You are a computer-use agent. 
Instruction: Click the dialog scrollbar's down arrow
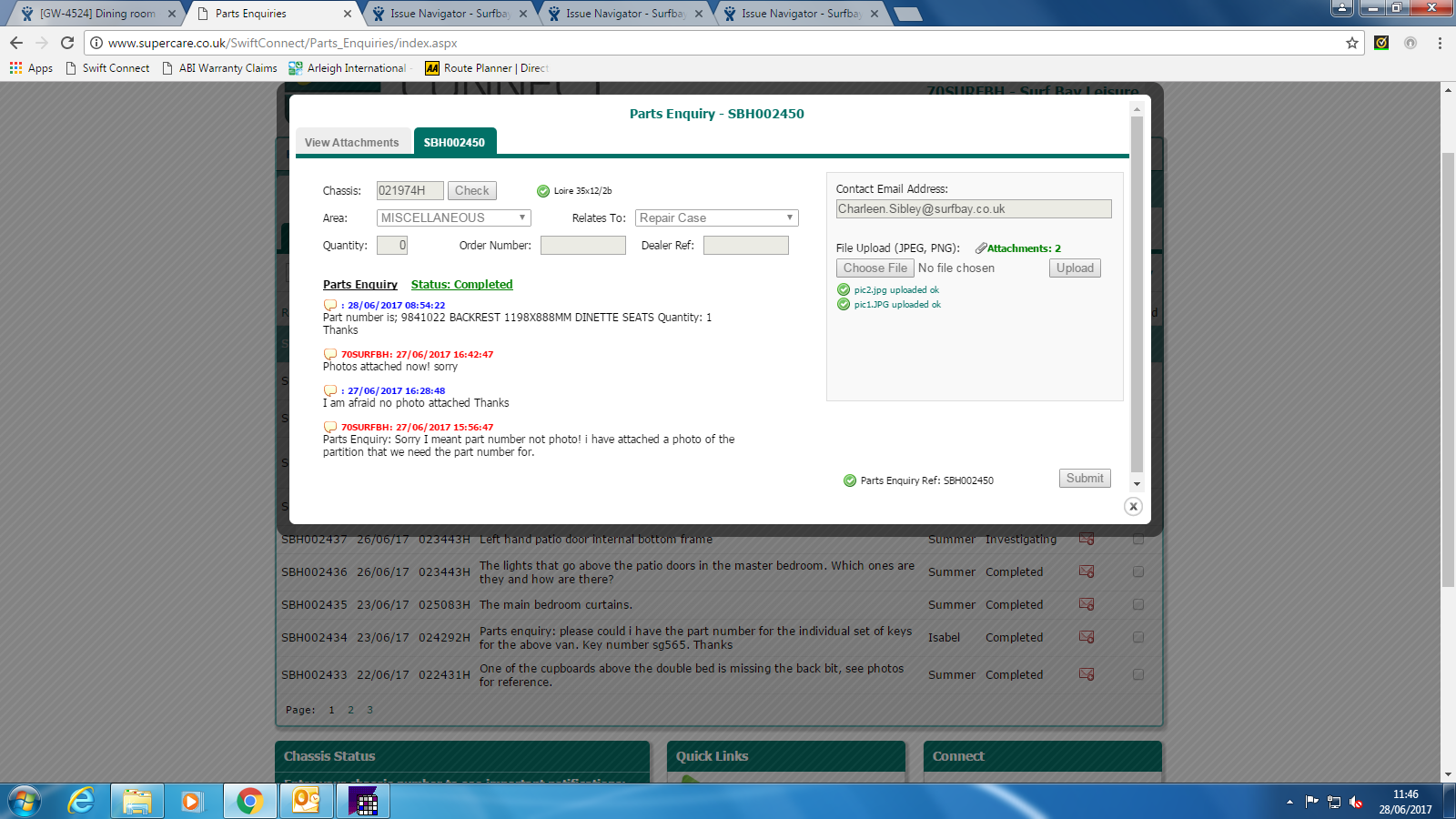pyautogui.click(x=1137, y=484)
